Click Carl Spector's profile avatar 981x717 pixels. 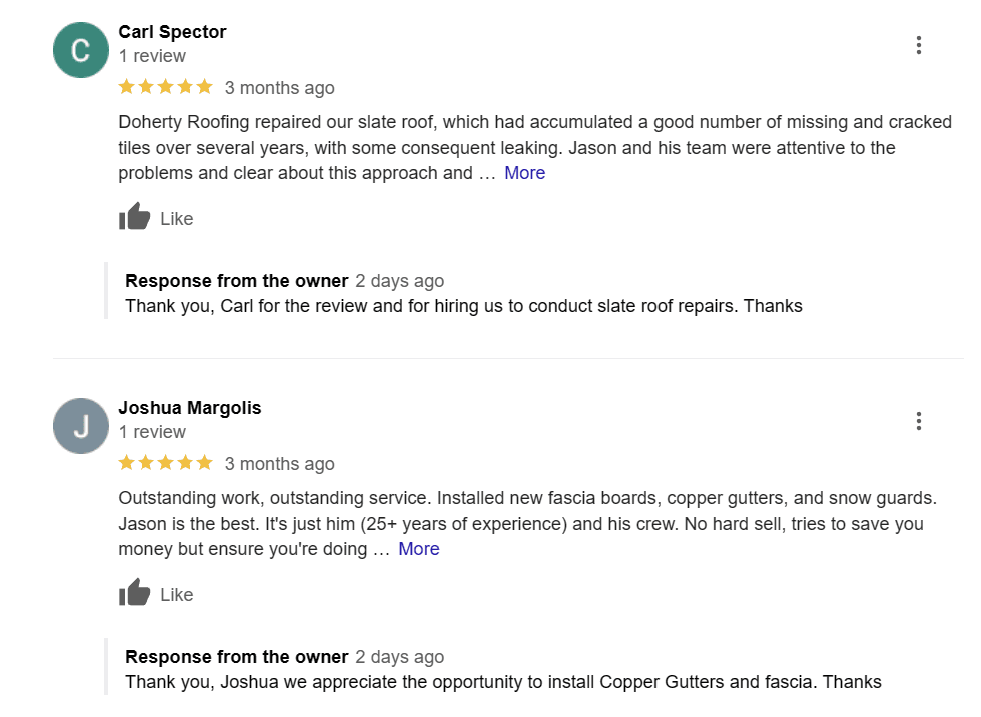pyautogui.click(x=79, y=48)
